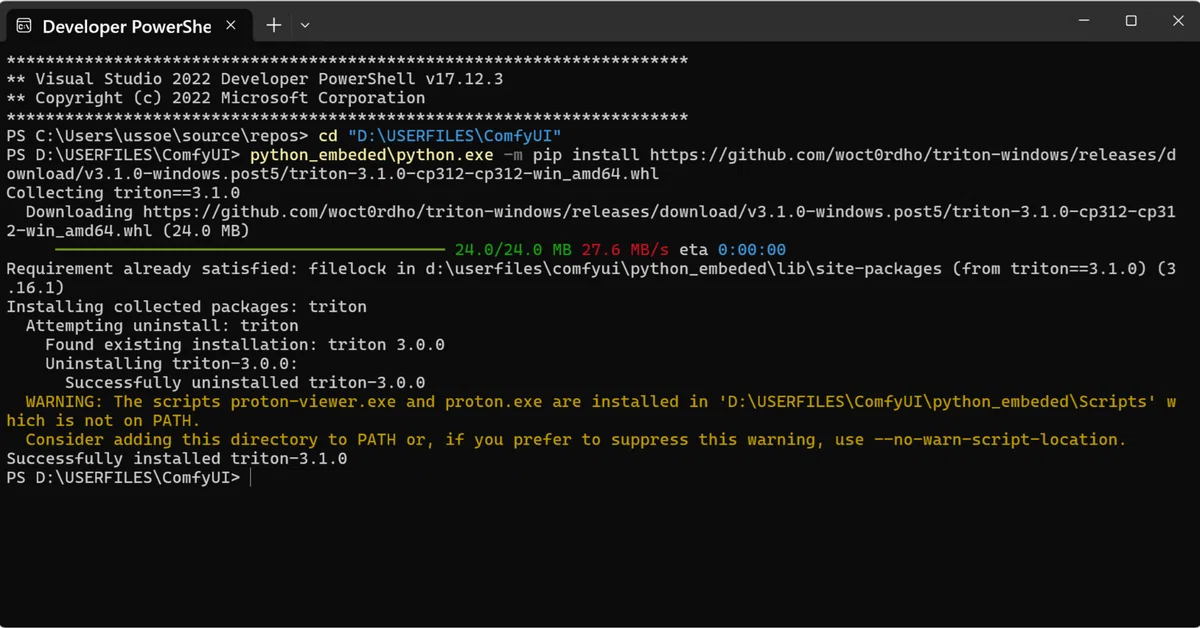
Task: Click the 'Collecting triton==3.1.0' line
Action: [123, 193]
